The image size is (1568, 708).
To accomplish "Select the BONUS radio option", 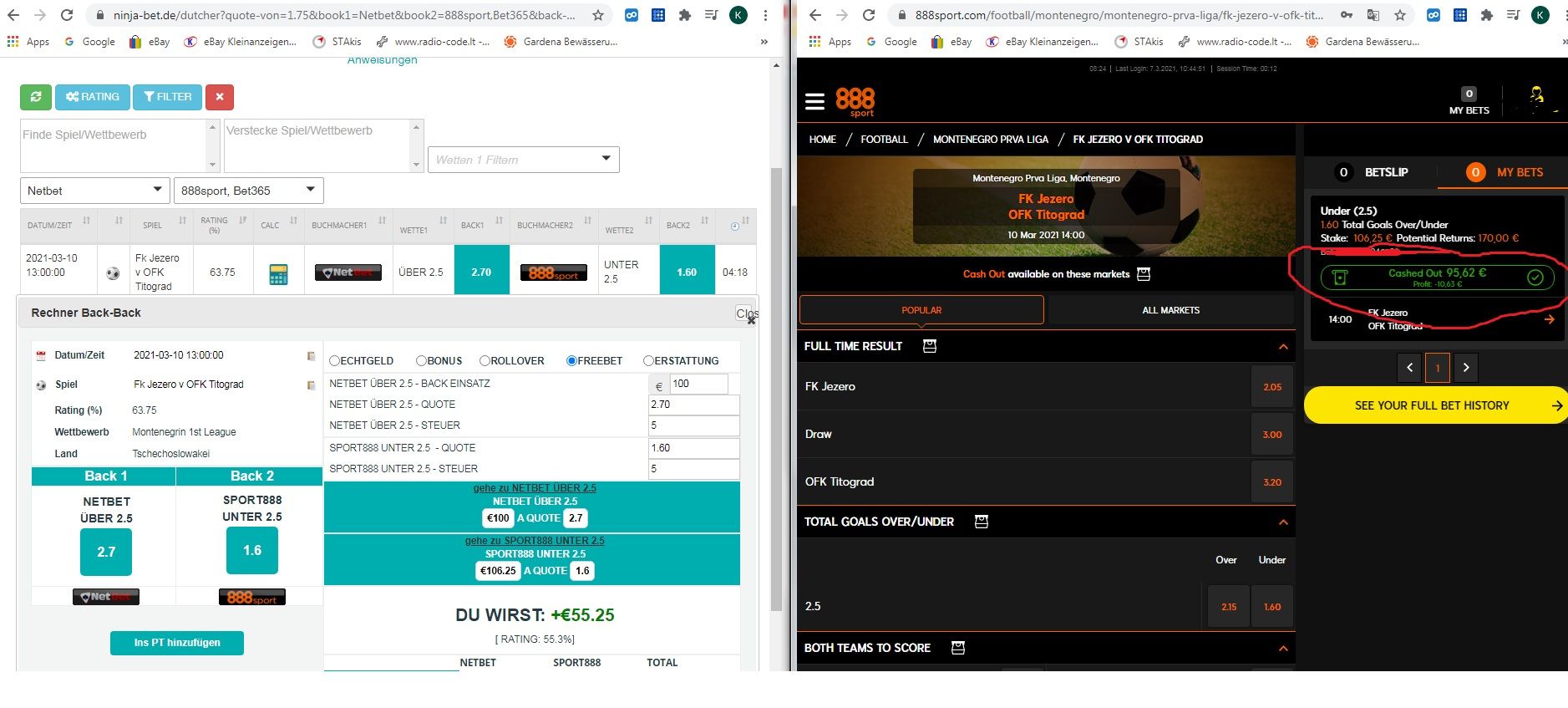I will click(x=421, y=361).
